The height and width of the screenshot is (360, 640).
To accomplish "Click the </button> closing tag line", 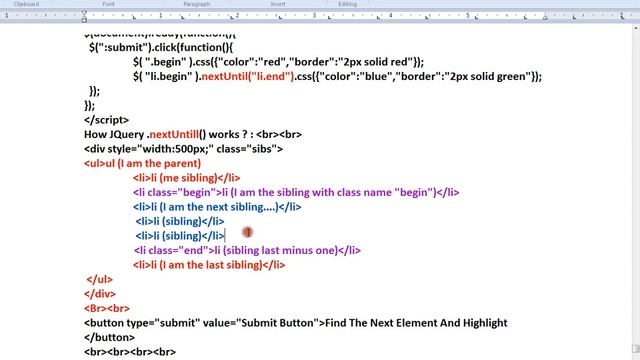I will click(x=109, y=338).
